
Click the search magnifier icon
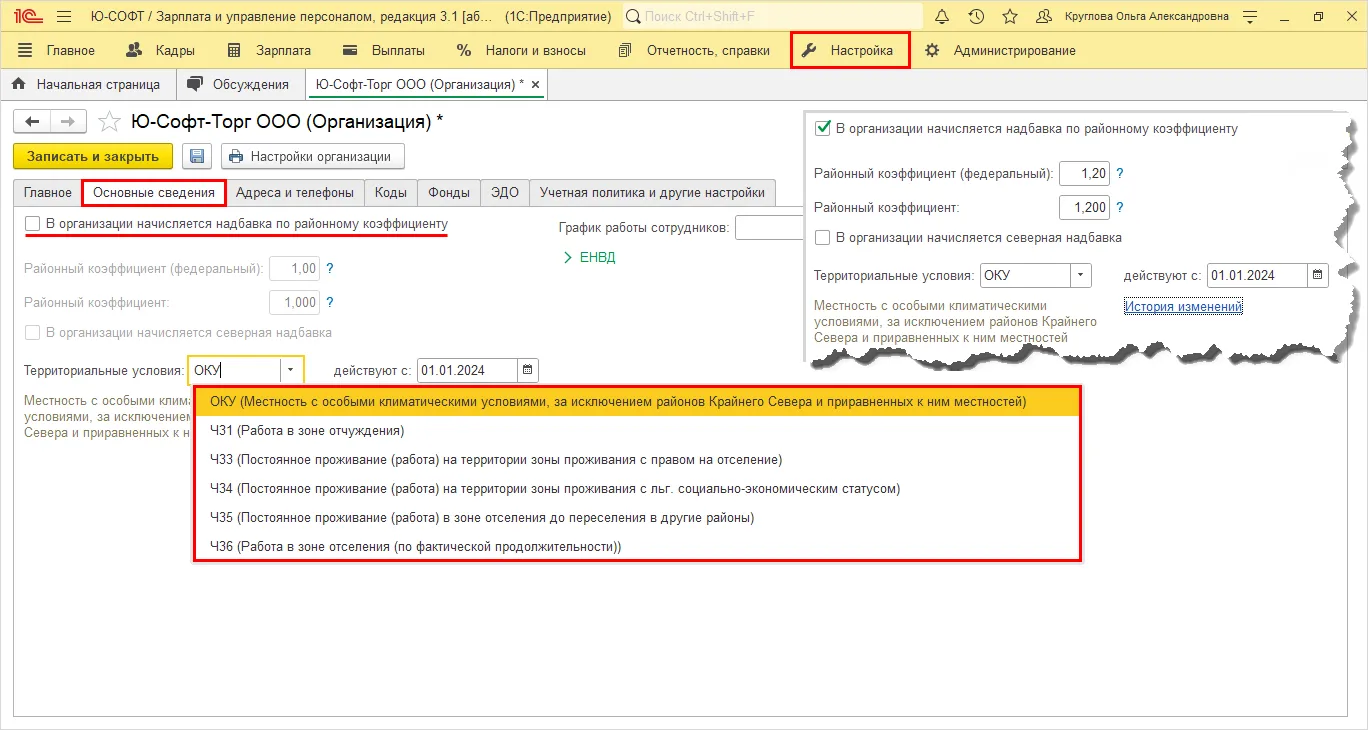pyautogui.click(x=634, y=17)
